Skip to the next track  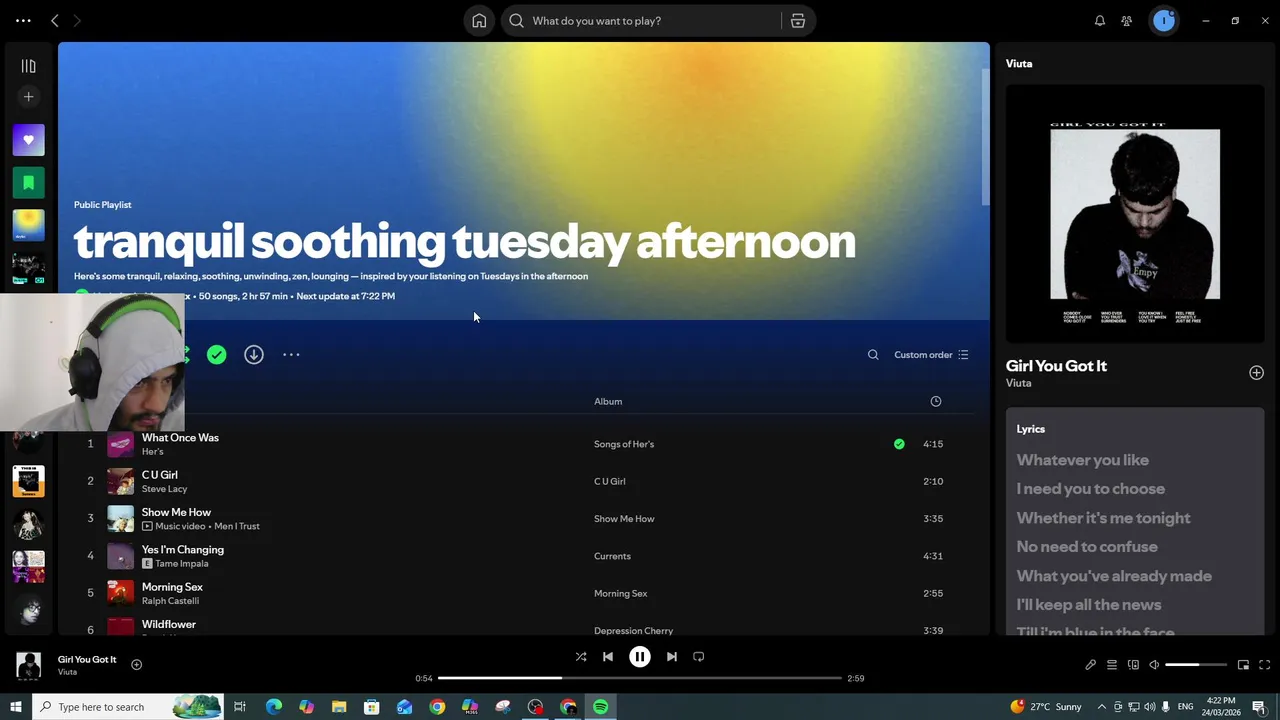point(672,657)
